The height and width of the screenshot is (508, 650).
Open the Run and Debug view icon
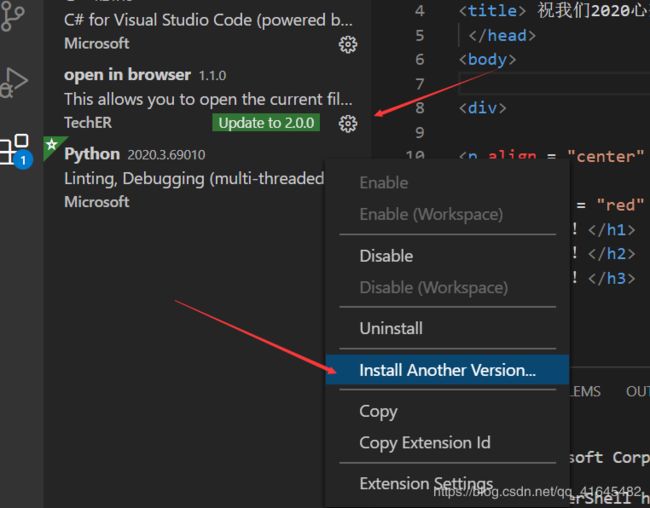click(14, 83)
